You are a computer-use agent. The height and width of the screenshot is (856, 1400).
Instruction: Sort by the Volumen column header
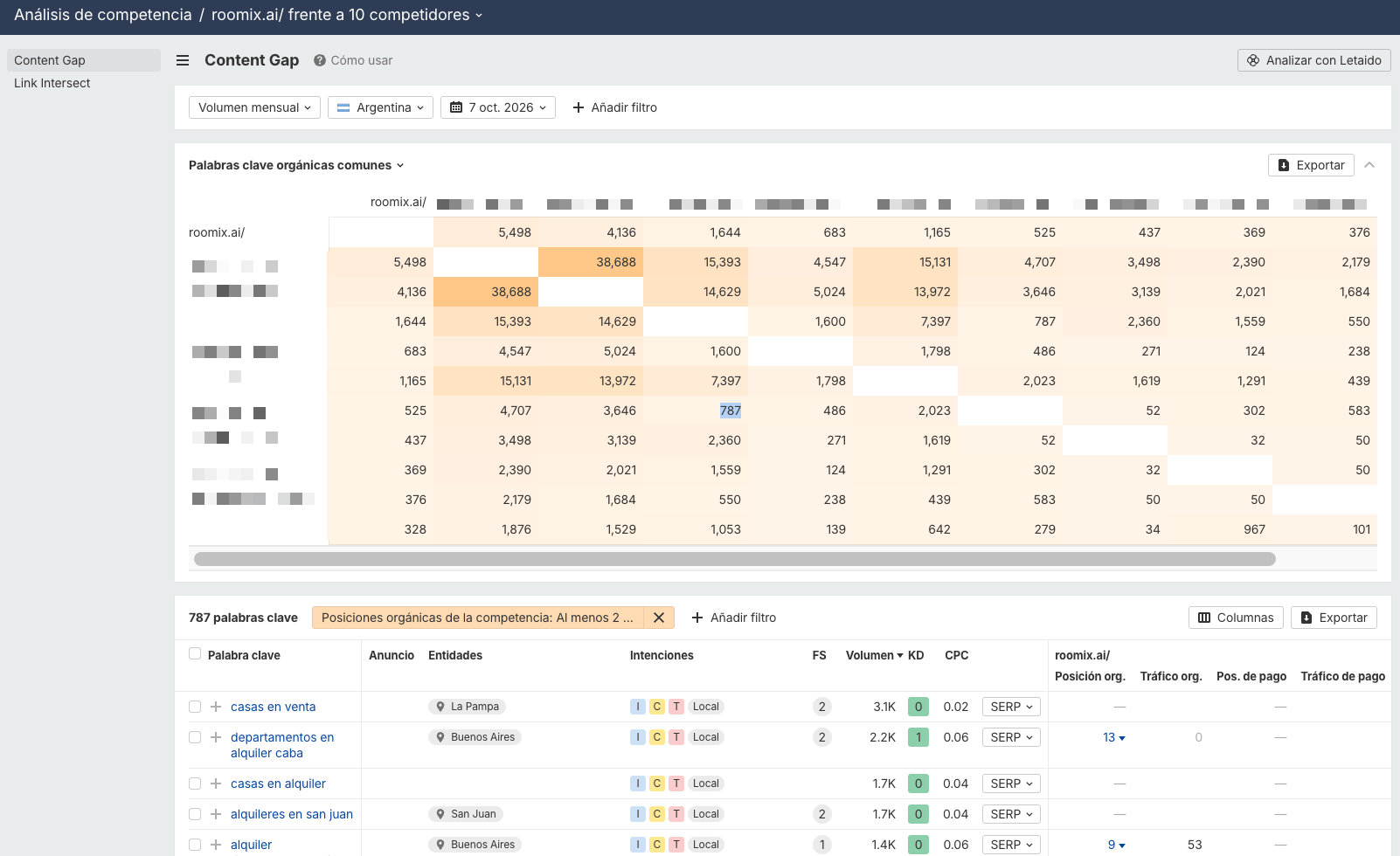[x=874, y=655]
